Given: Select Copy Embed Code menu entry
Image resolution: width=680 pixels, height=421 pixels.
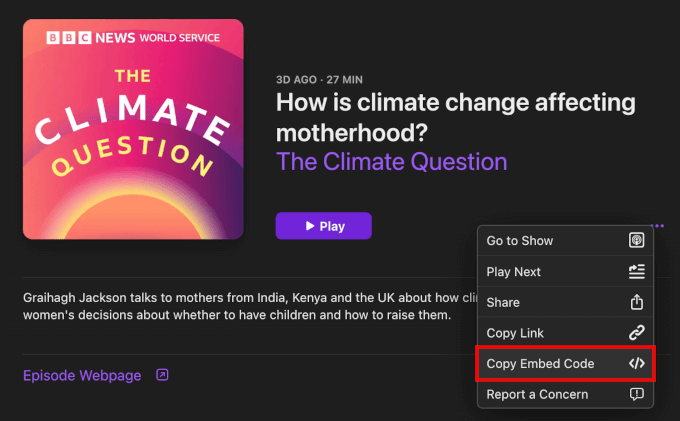Looking at the screenshot, I should tap(540, 364).
